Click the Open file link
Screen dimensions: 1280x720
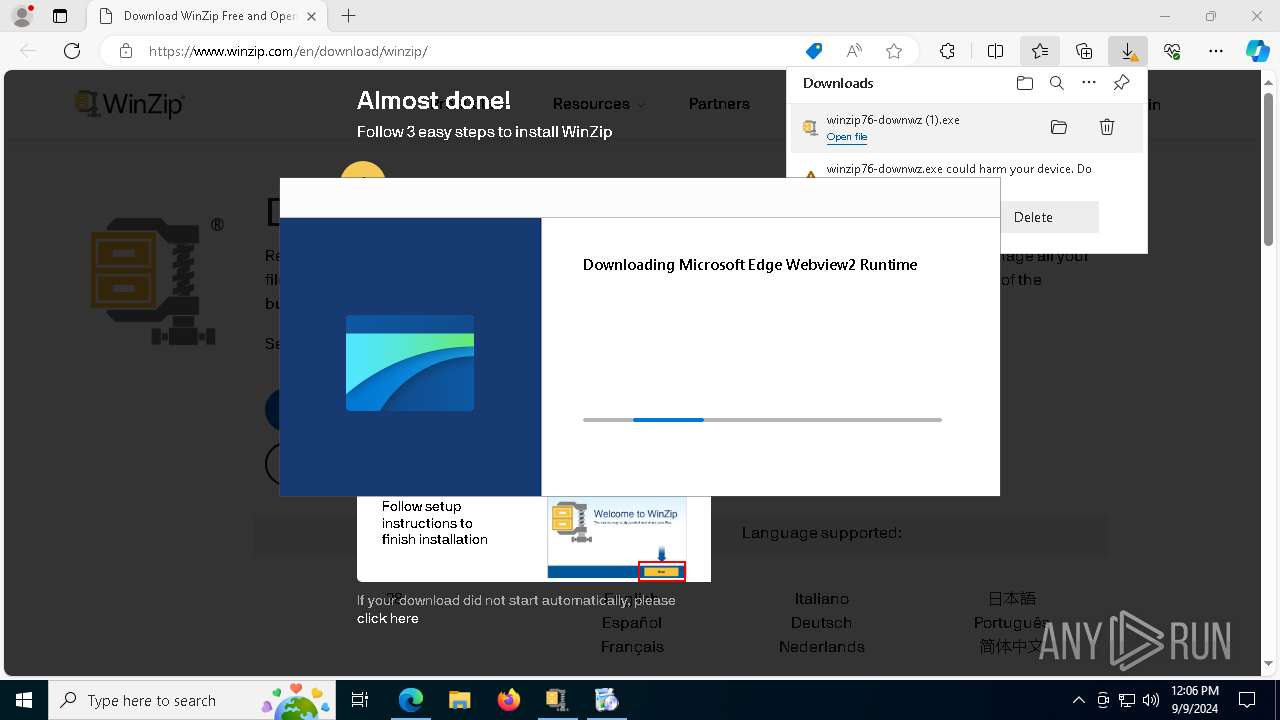(847, 137)
